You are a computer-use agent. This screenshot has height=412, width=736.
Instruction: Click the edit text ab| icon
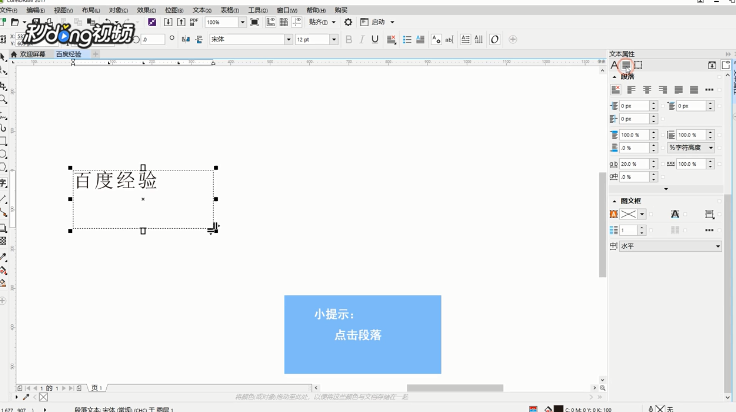coord(449,39)
